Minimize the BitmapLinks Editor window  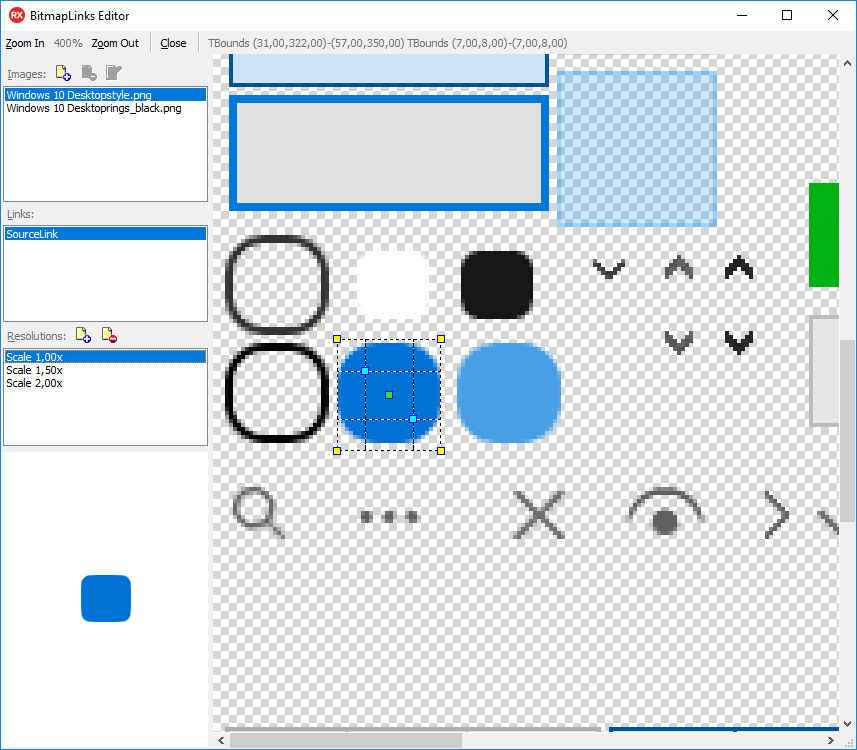(742, 15)
